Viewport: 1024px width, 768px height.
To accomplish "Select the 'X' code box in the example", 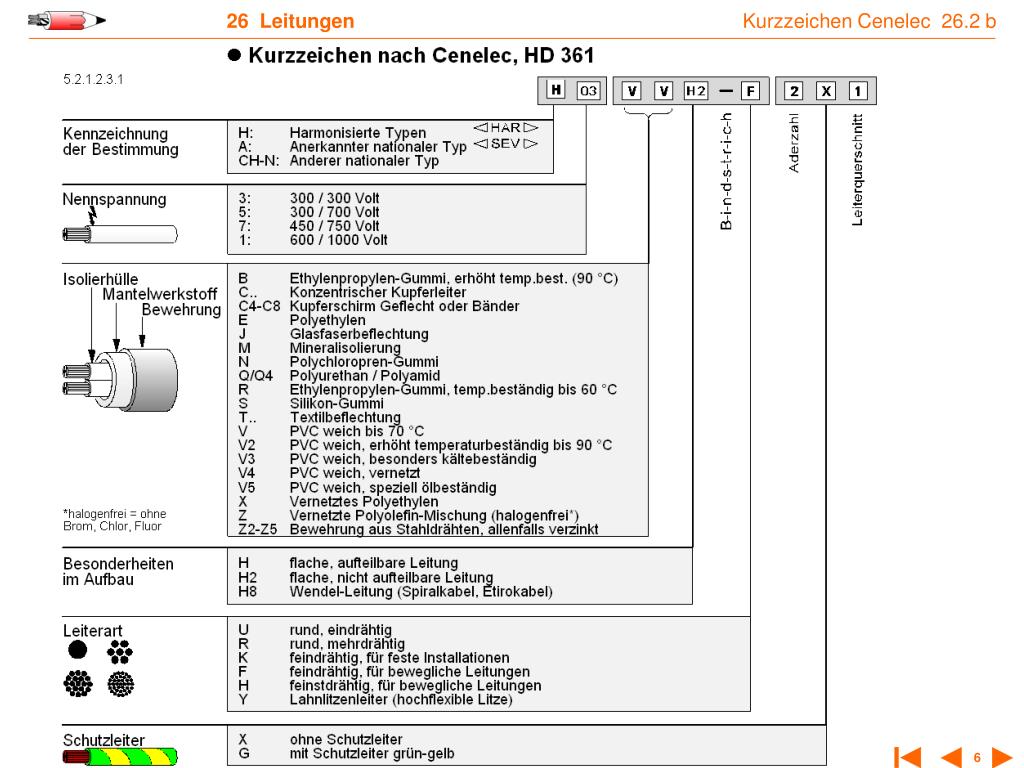I will (825, 91).
